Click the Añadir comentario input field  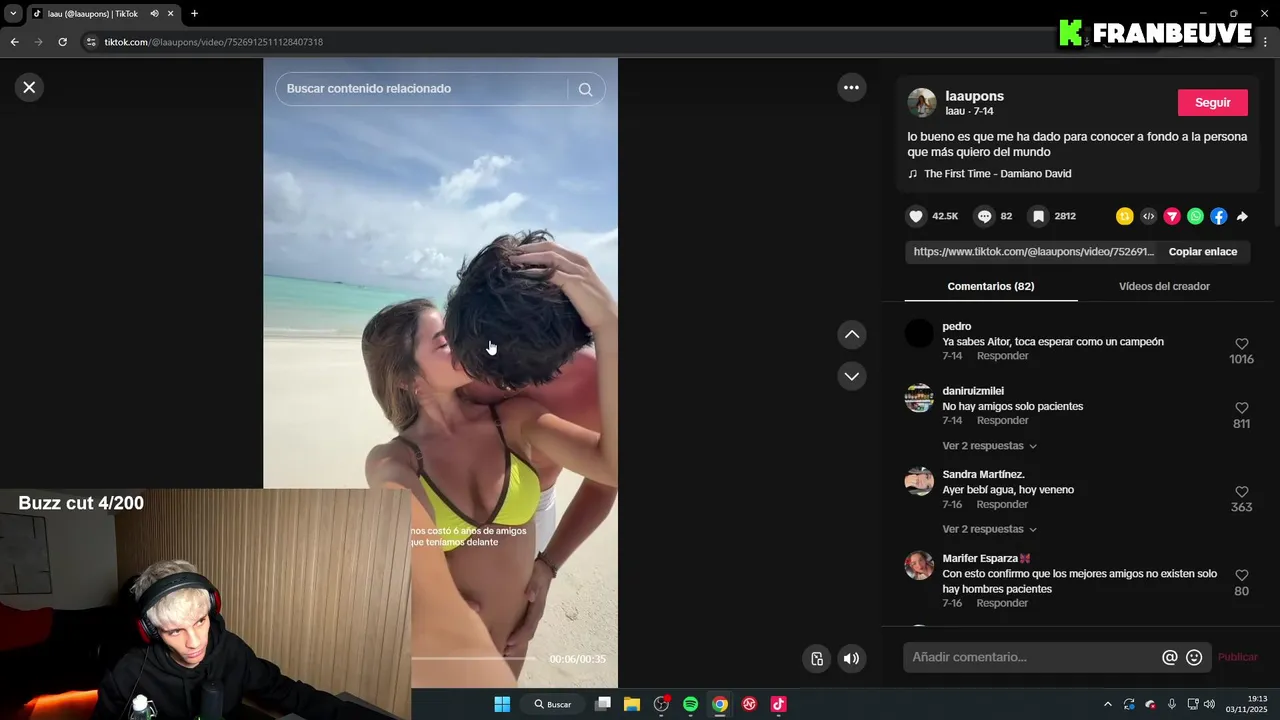click(x=1032, y=657)
